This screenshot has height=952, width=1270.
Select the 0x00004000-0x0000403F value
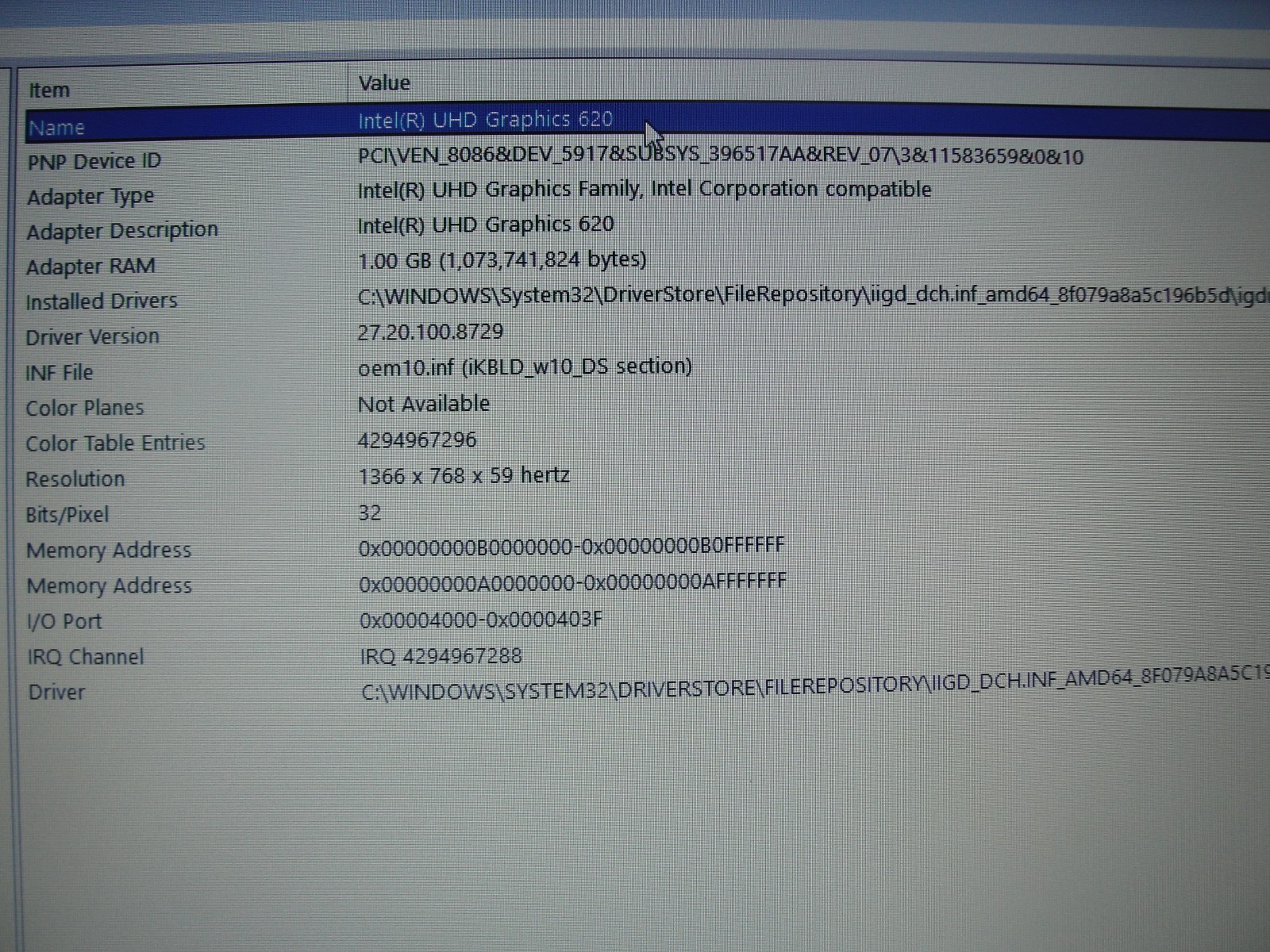click(x=481, y=620)
